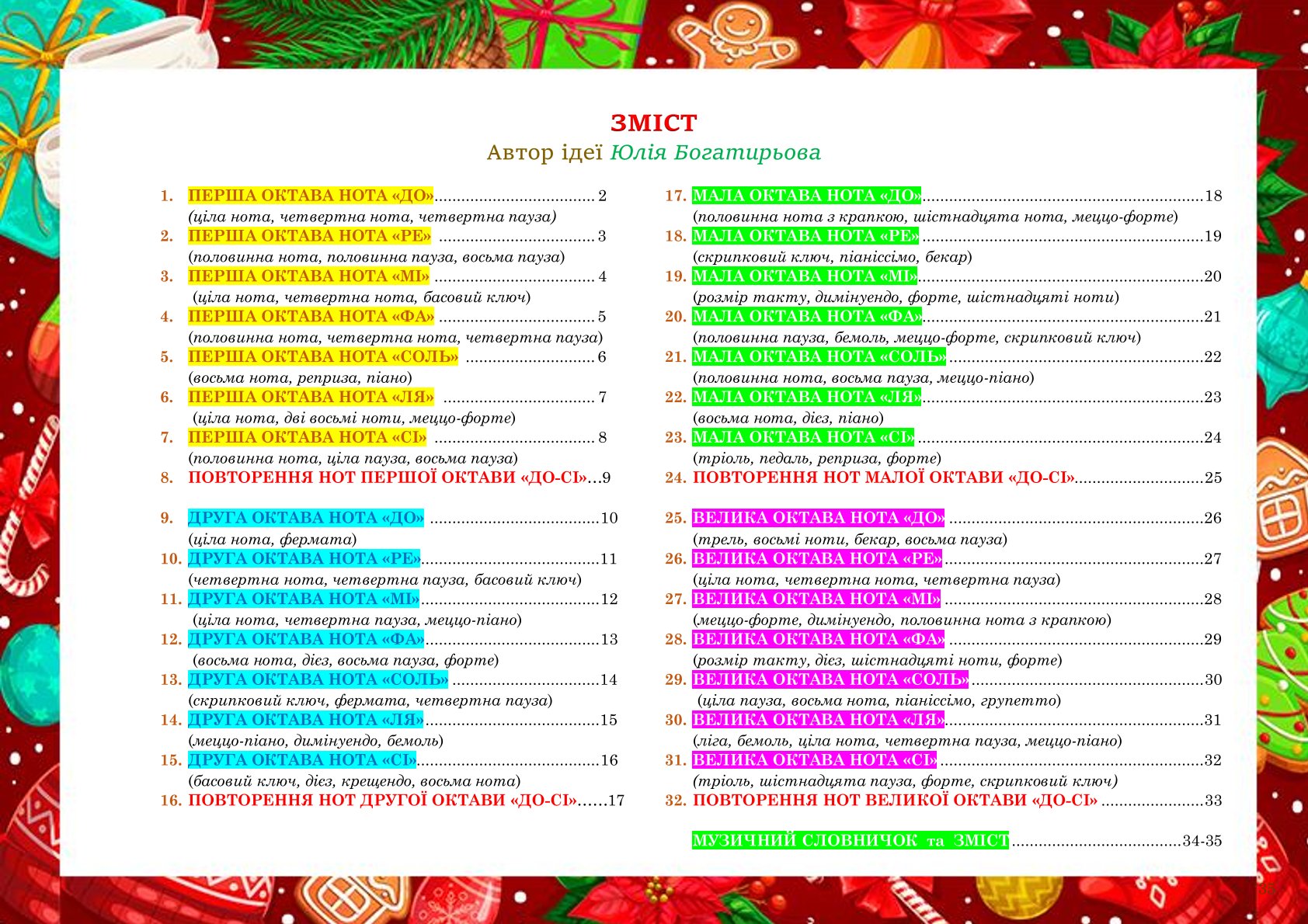
Task: Go to ПОВТОРЕННЯ НОТ ВЕЛИКОЇ ОКТАВИ «ДО-СІ»
Action: (896, 801)
